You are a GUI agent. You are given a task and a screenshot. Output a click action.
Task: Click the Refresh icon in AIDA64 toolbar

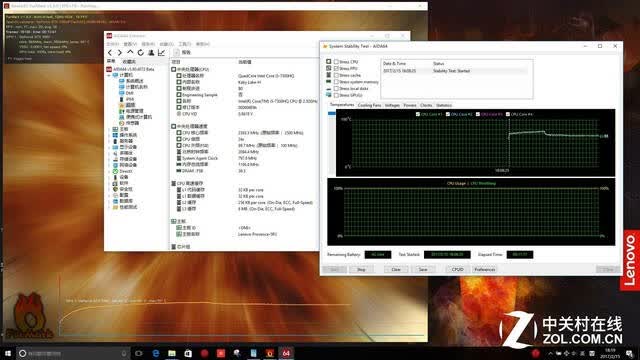tap(140, 53)
